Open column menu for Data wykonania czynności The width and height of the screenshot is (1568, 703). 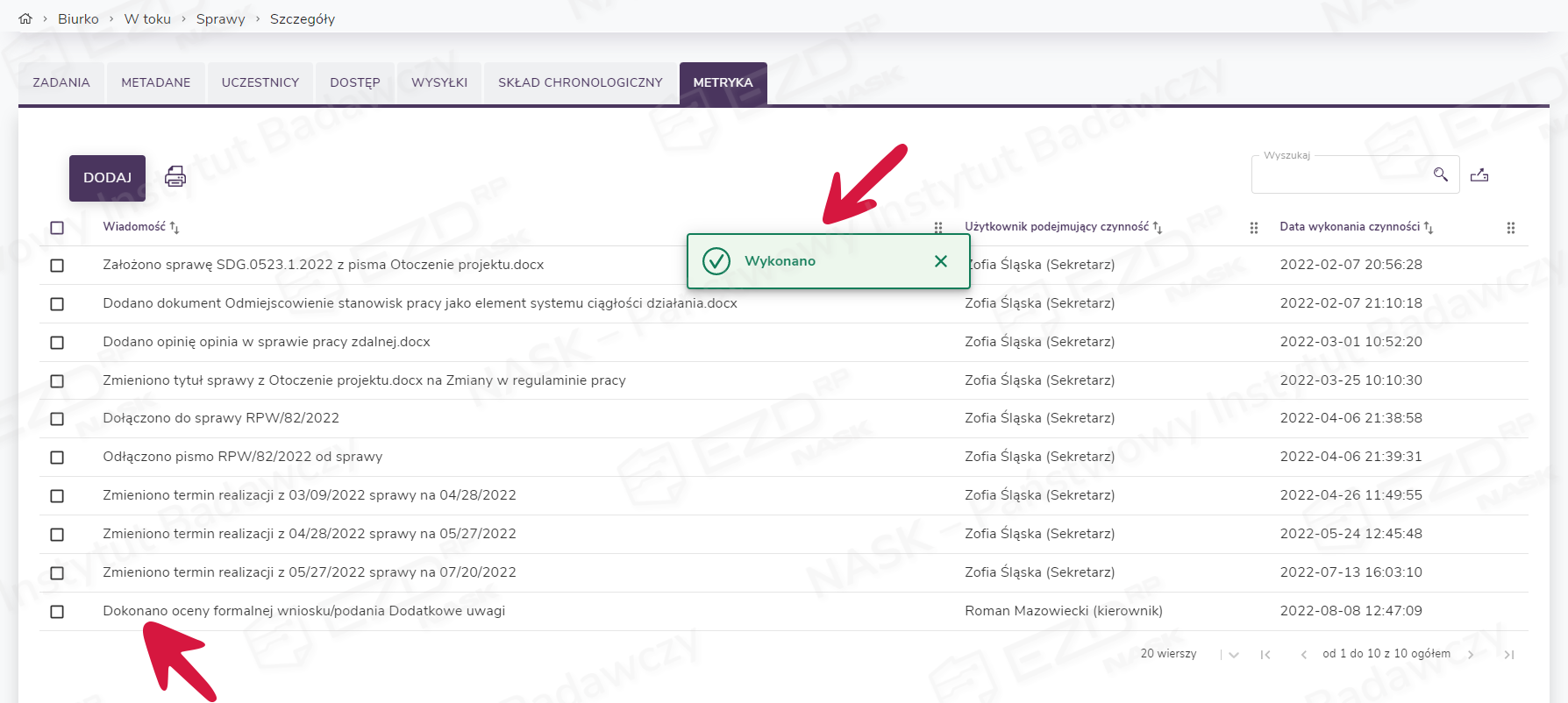click(1510, 228)
